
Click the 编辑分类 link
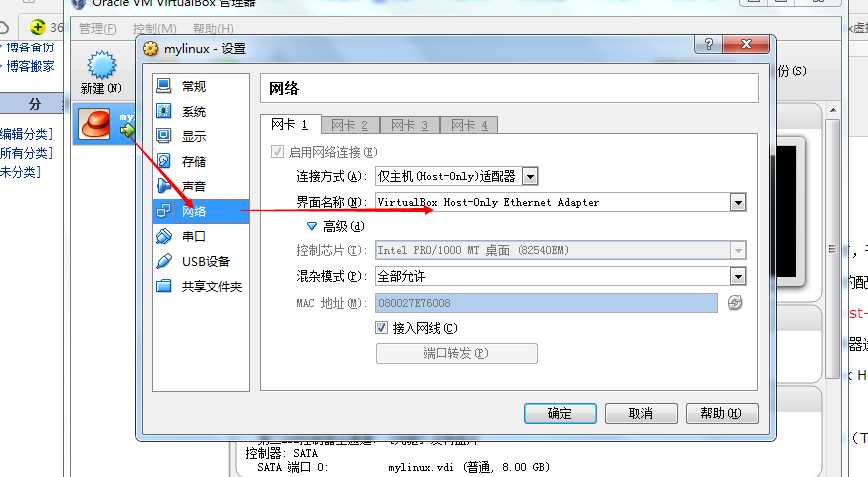26,134
